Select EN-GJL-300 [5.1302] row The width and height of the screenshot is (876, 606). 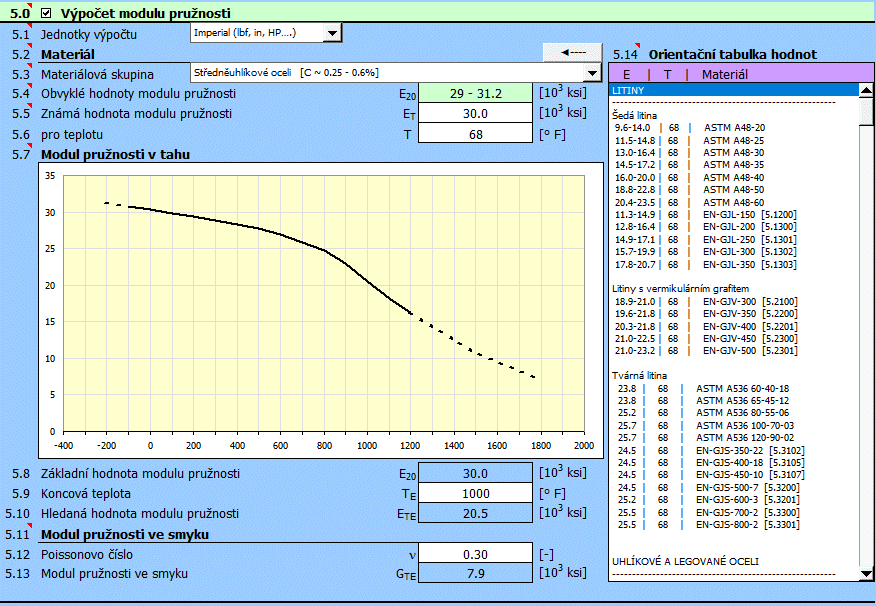[734, 252]
